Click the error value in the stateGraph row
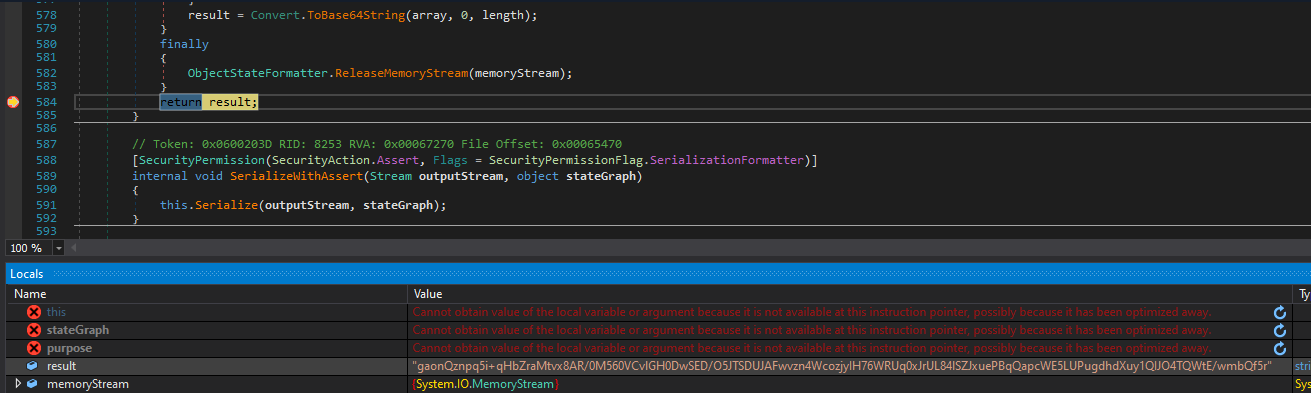Viewport: 1311px width, 393px height. (811, 330)
